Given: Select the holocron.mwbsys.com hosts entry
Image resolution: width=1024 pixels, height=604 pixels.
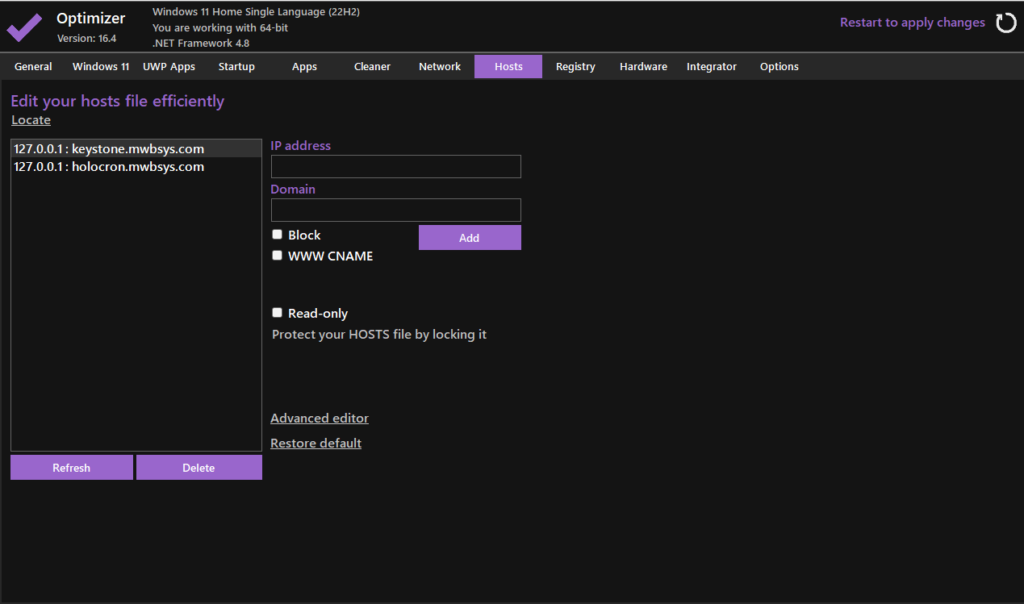Looking at the screenshot, I should tap(109, 167).
